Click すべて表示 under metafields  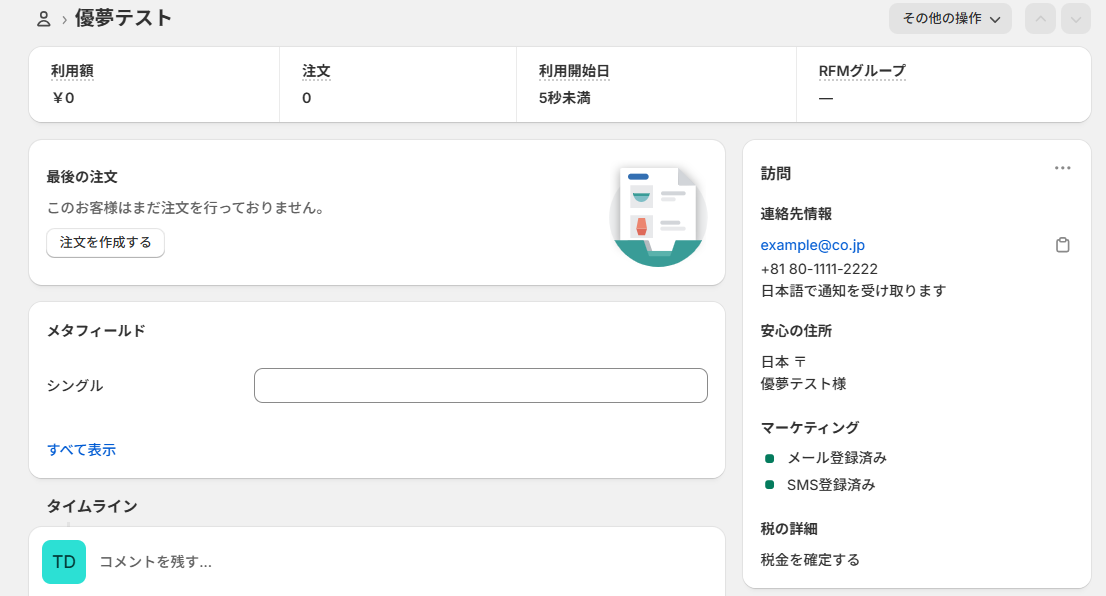click(81, 450)
